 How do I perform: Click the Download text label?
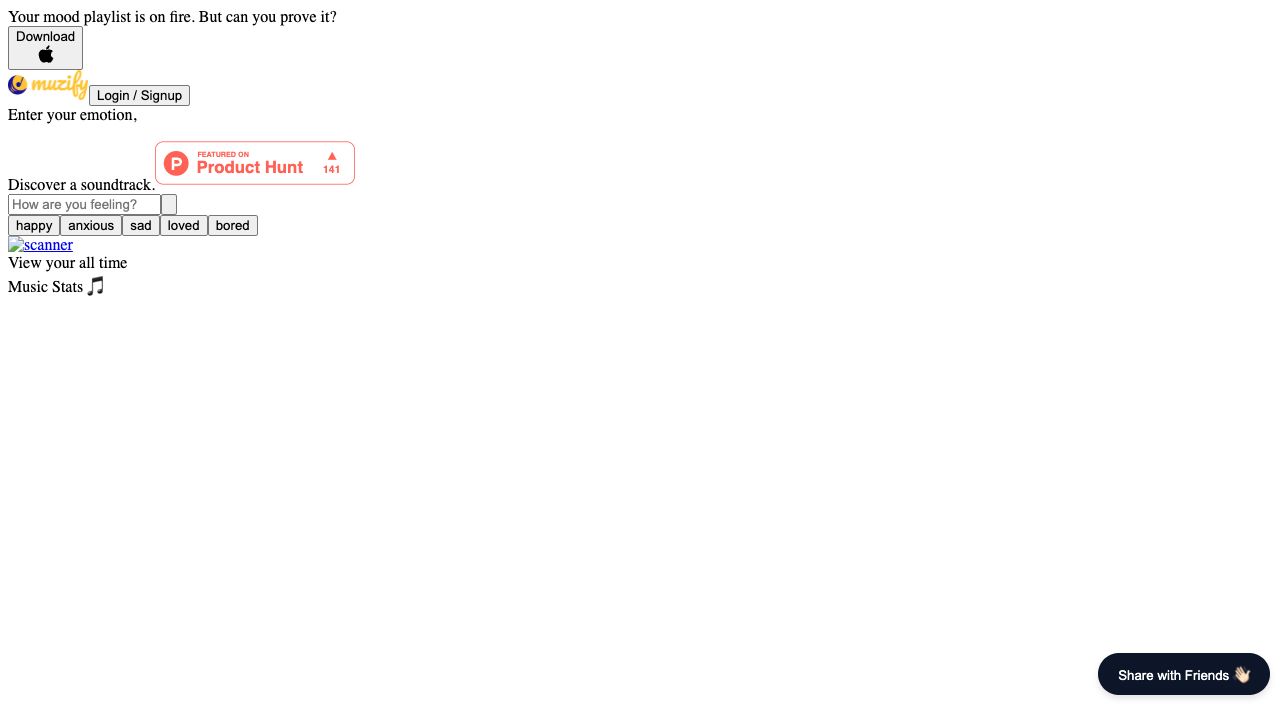[x=45, y=36]
